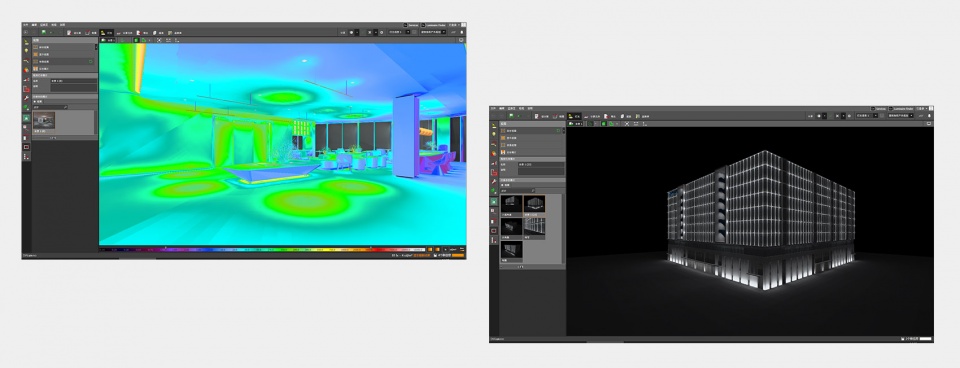Click thumbnail list scrollbar in building window

click(562, 229)
